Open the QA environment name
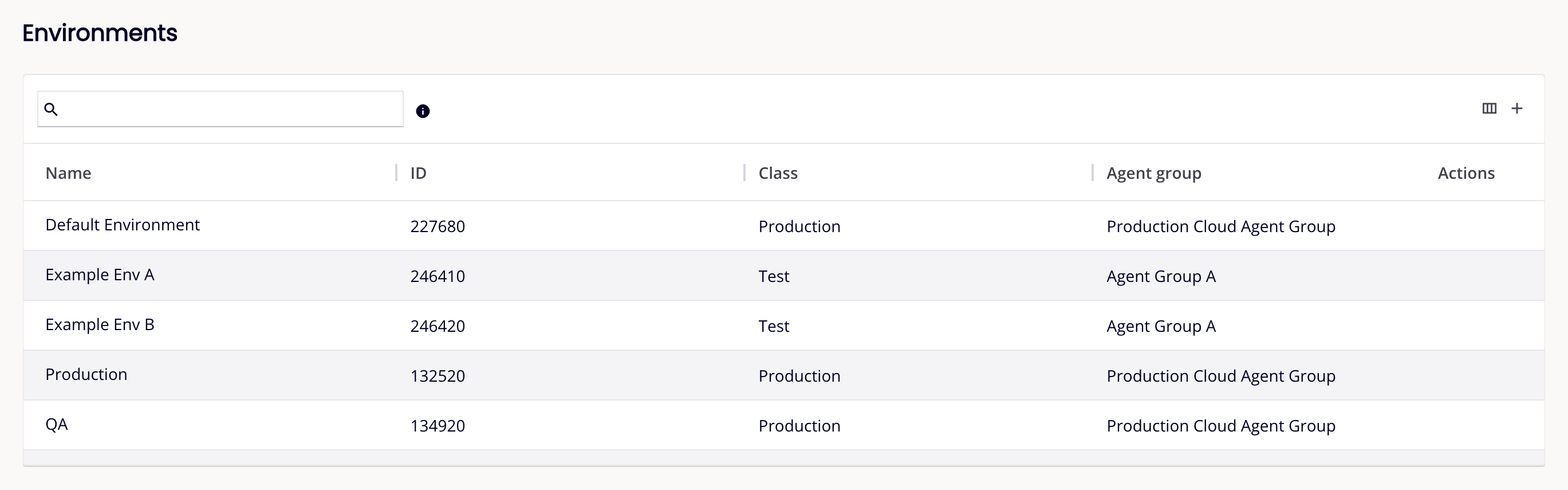 pos(57,424)
